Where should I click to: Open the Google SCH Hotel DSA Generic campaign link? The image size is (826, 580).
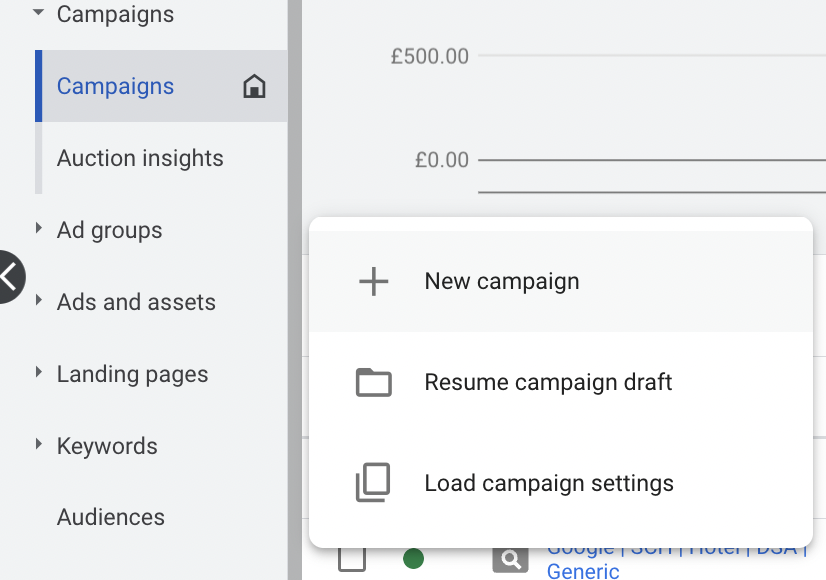[x=584, y=571]
